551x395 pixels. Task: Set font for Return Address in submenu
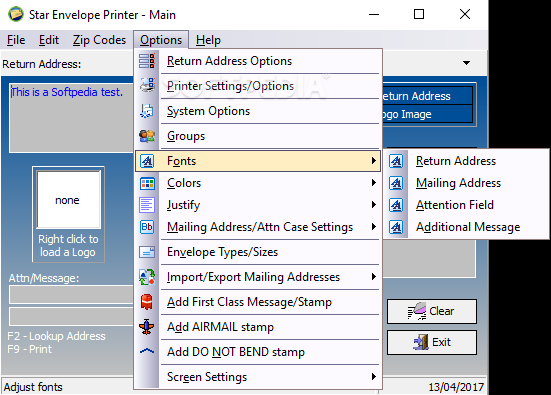click(466, 161)
